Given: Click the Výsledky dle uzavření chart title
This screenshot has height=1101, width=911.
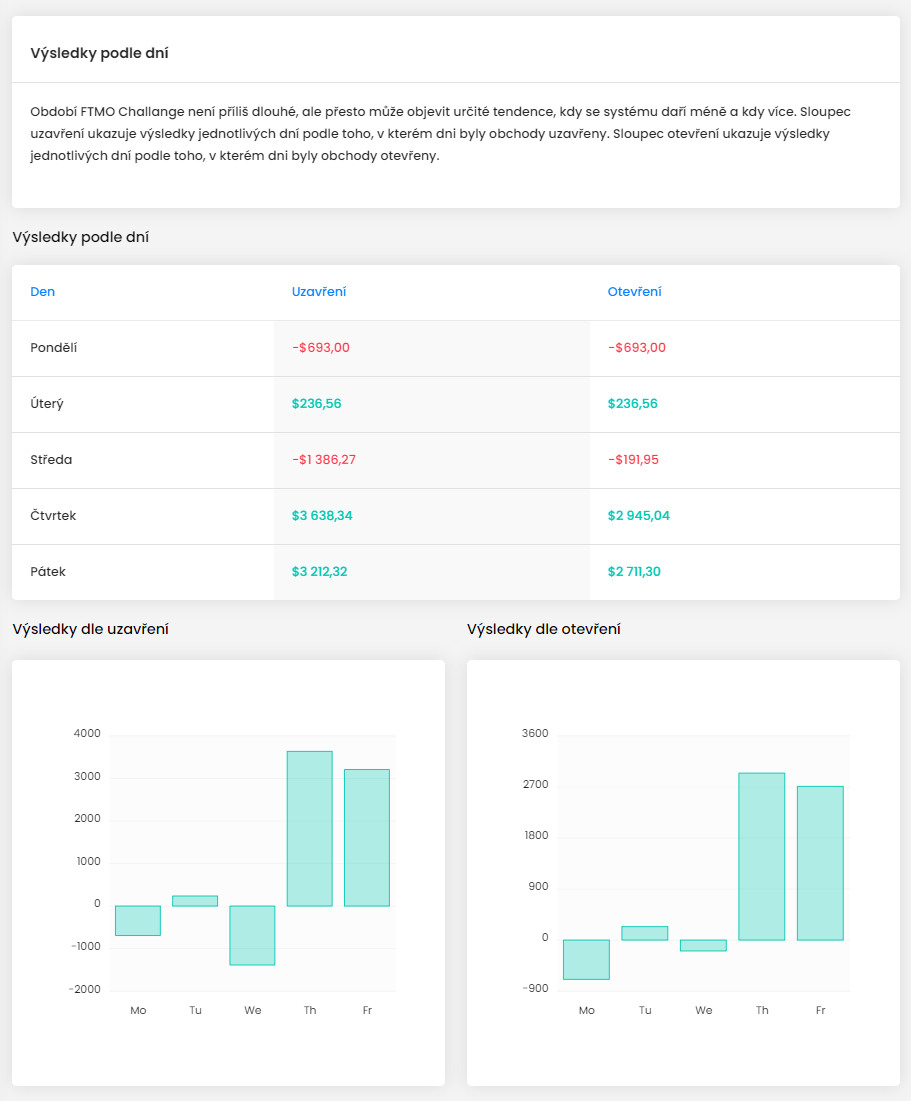Looking at the screenshot, I should point(91,629).
